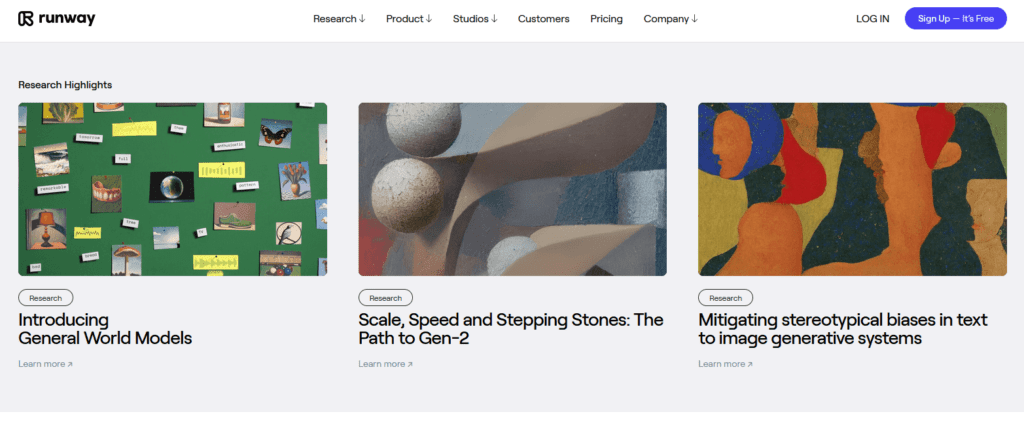This screenshot has width=1024, height=446.
Task: Expand the Studios navigation dropdown
Action: 475,19
